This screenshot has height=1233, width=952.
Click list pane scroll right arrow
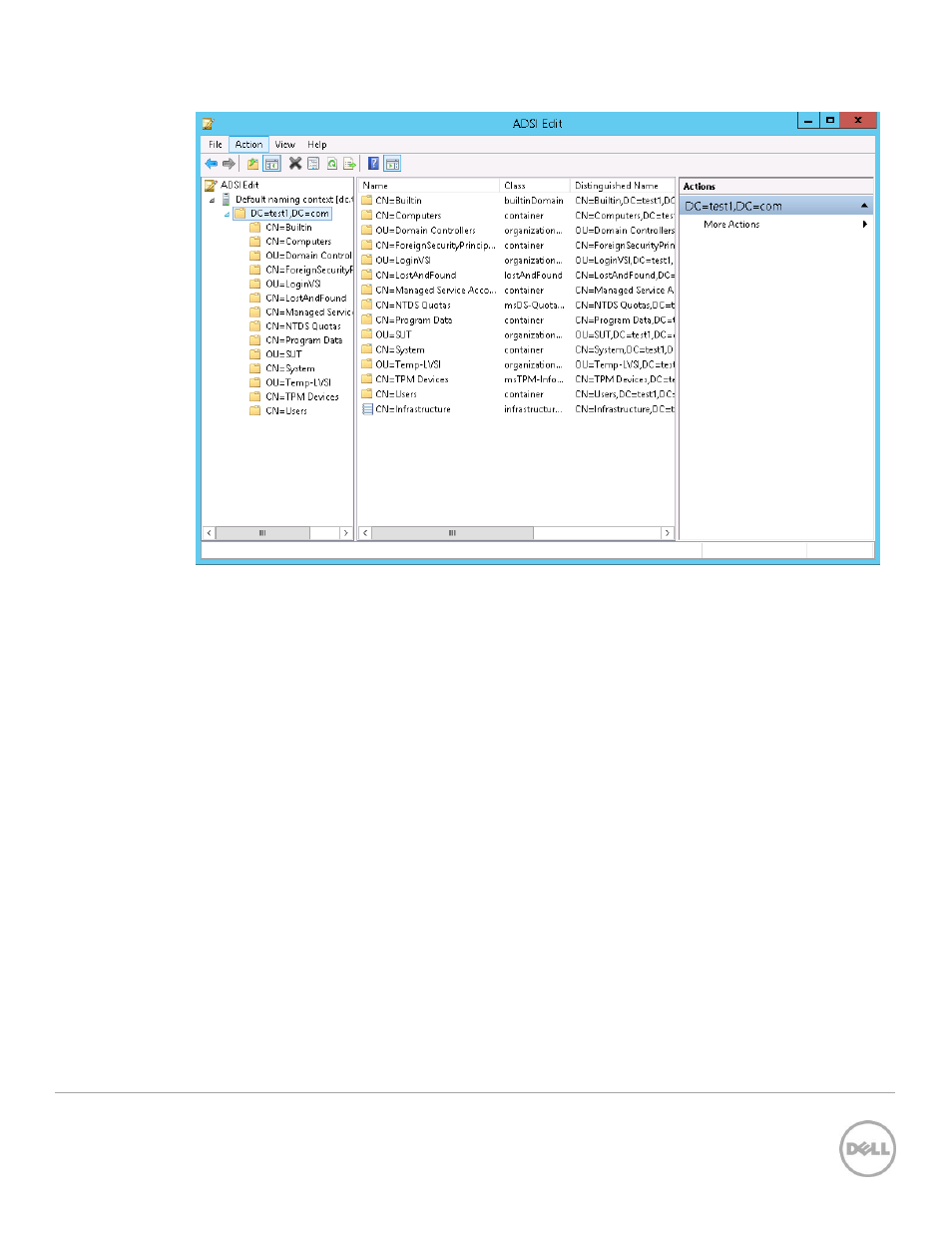(x=668, y=533)
